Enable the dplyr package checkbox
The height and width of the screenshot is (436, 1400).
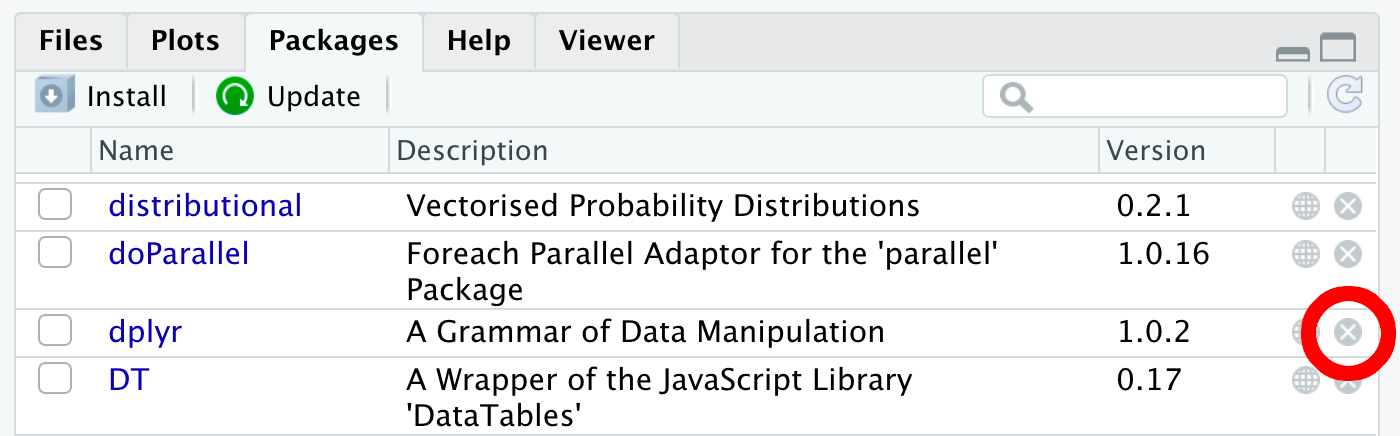click(55, 331)
